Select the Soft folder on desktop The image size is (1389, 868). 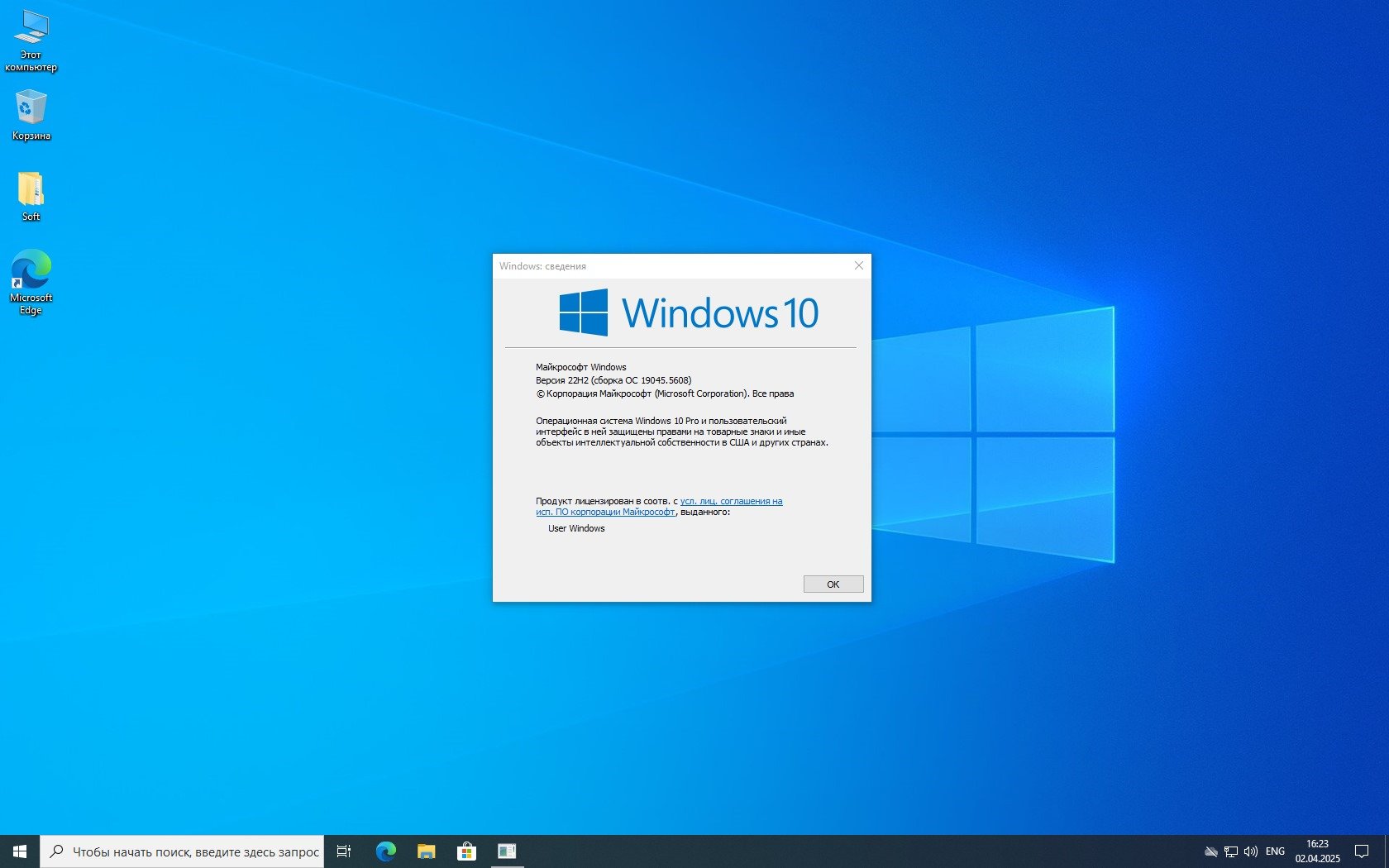point(31,196)
